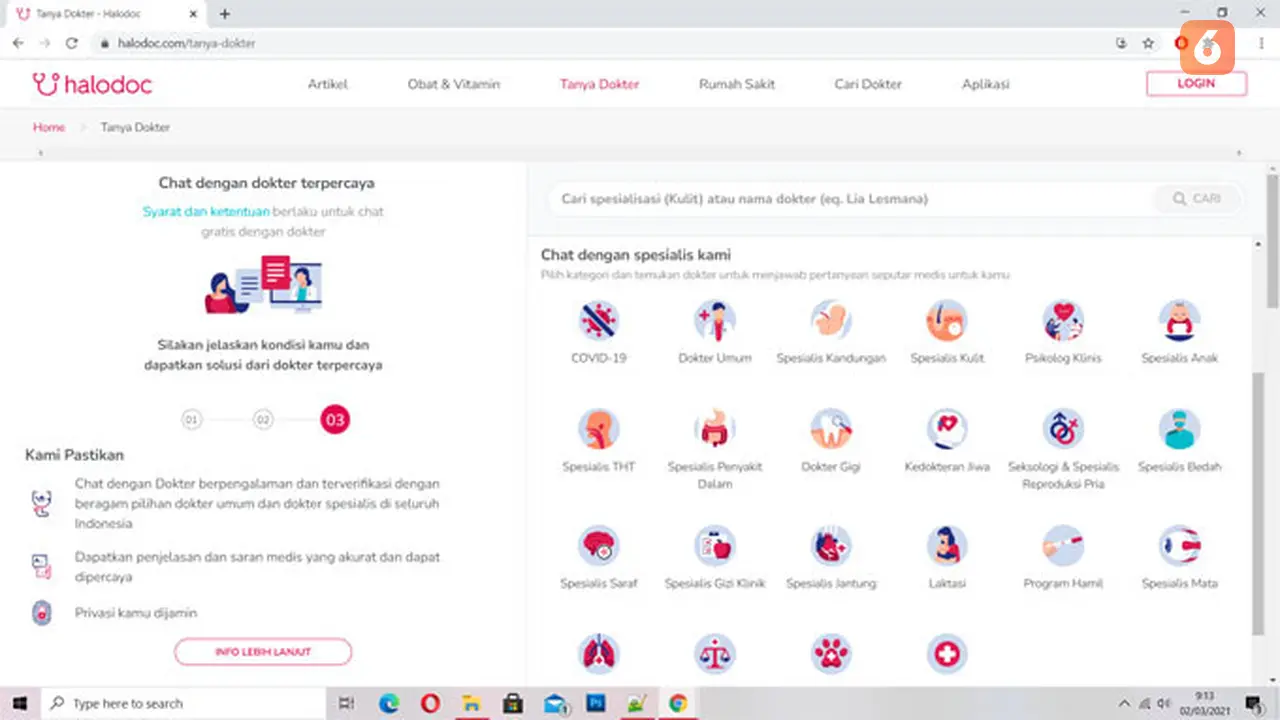The height and width of the screenshot is (720, 1280).
Task: Launch Microsoft Edge from the taskbar
Action: click(389, 703)
